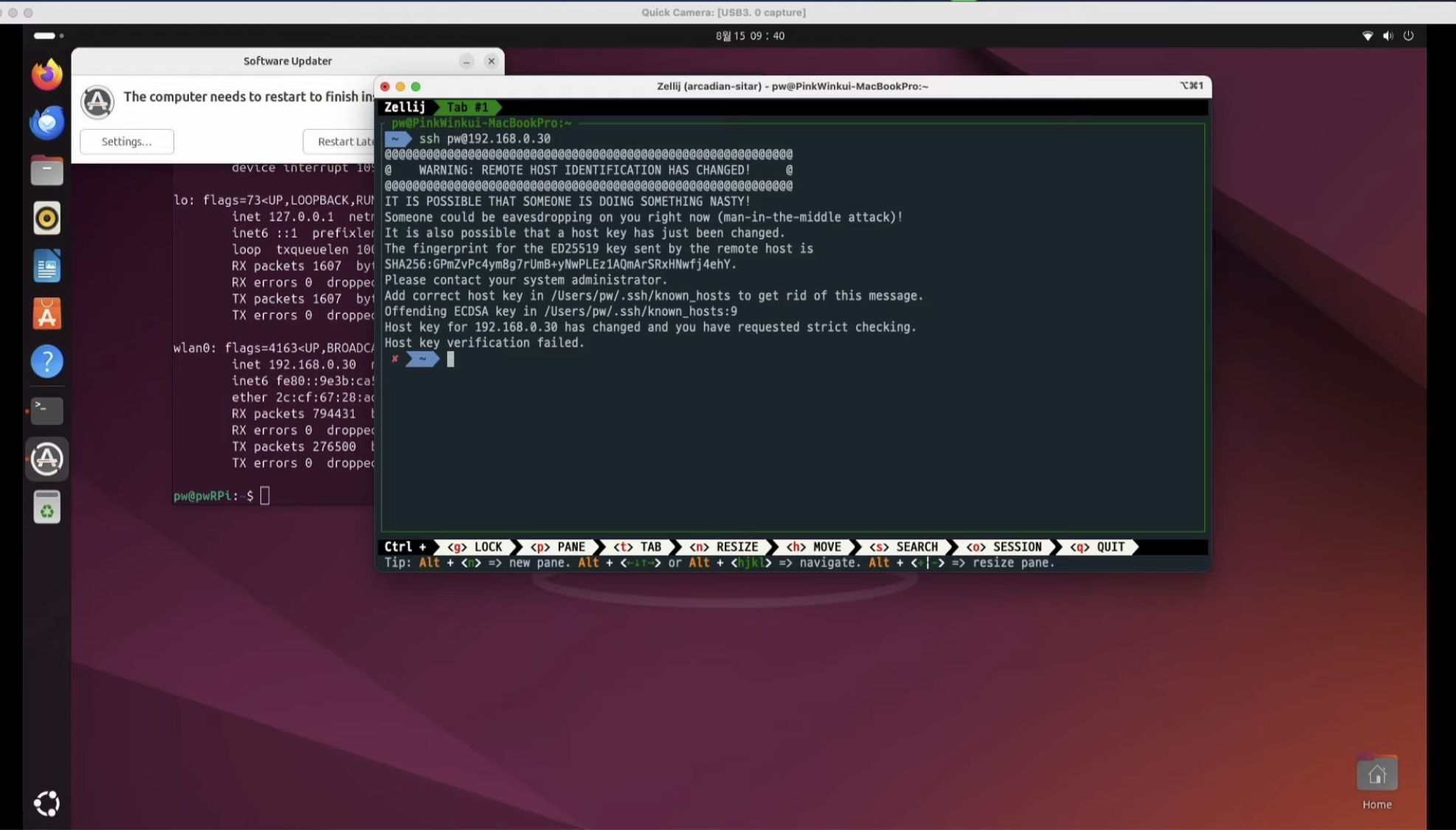Launch LibreOffice Writer from dock
Viewport: 1456px width, 830px height.
46,266
